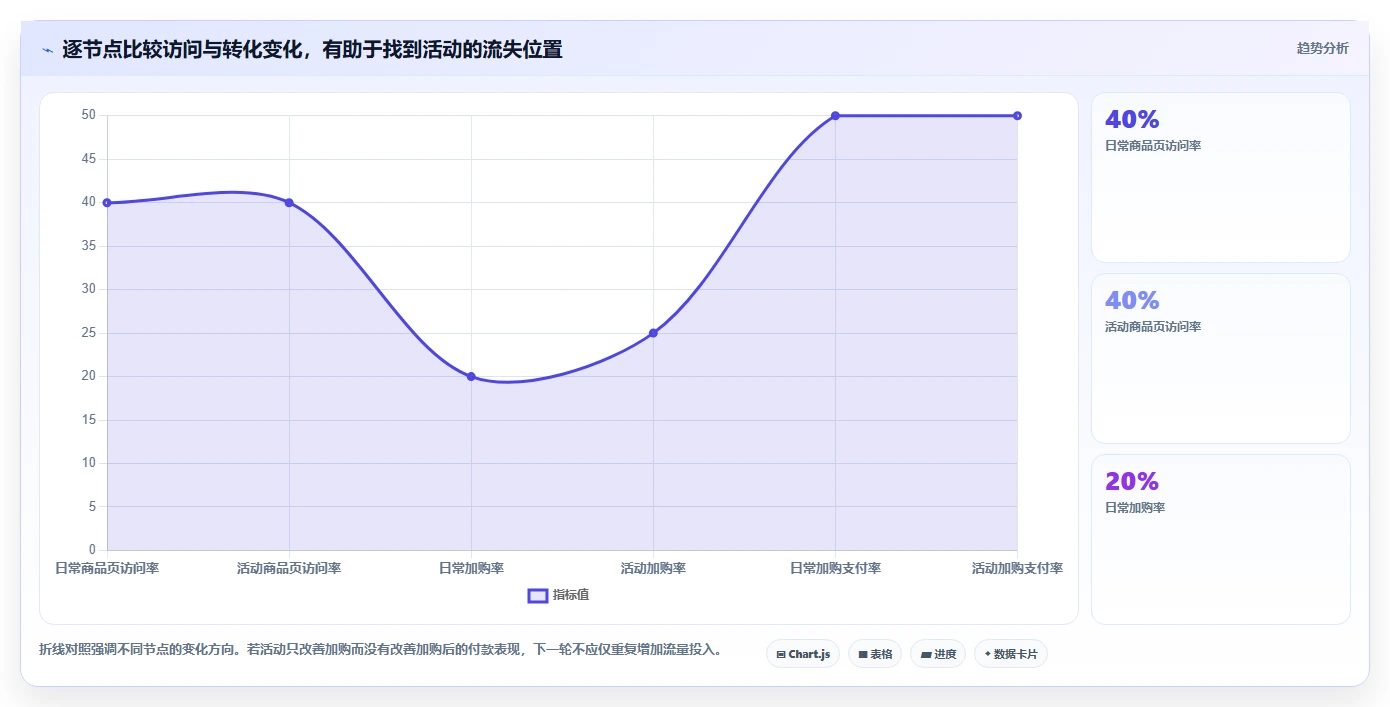
Task: Open the 40% 活动商品页访问率 card
Action: (1221, 359)
